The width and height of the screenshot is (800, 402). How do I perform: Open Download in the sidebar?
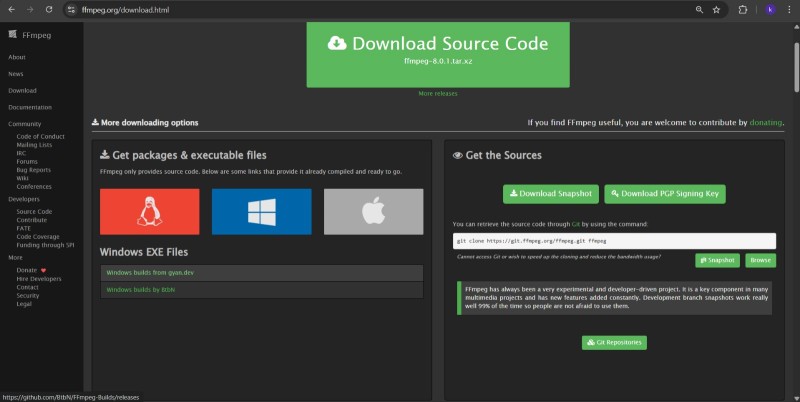22,91
